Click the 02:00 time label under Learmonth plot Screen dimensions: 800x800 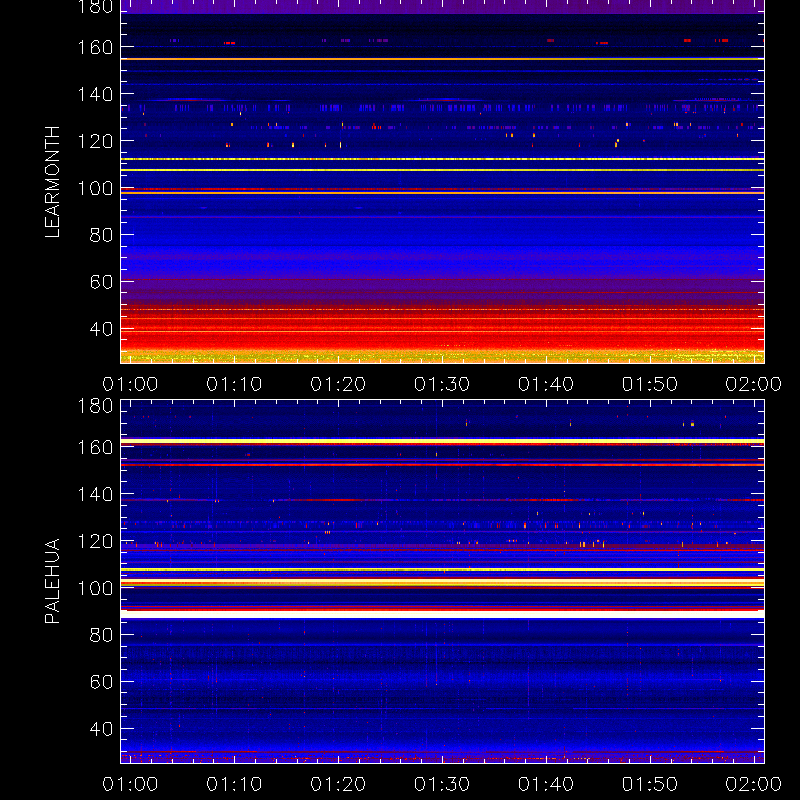coord(754,384)
